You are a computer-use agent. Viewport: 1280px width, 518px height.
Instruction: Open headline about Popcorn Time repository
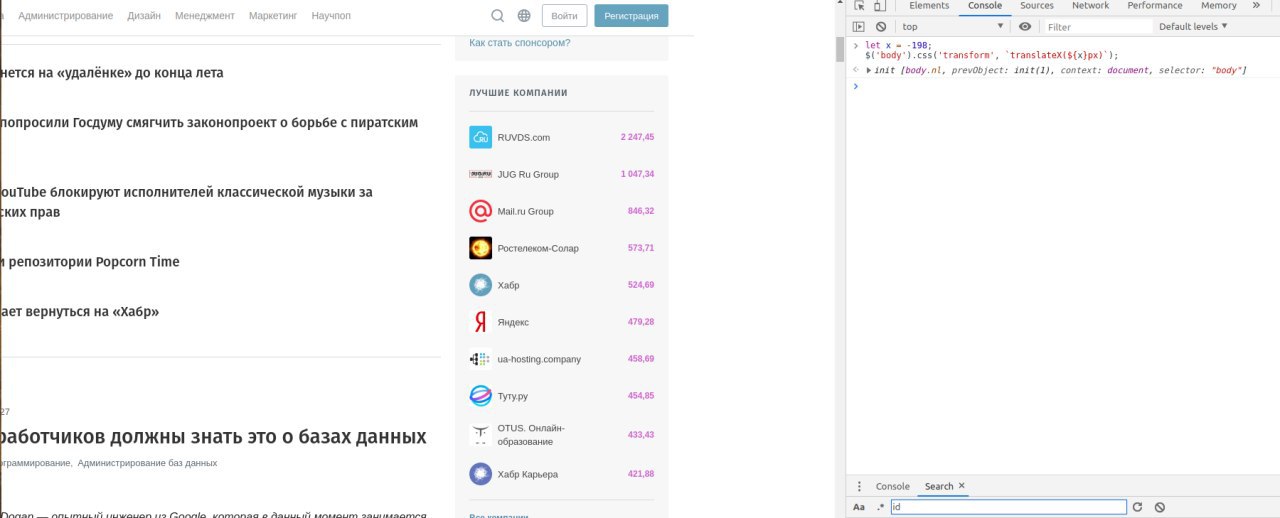coord(90,262)
